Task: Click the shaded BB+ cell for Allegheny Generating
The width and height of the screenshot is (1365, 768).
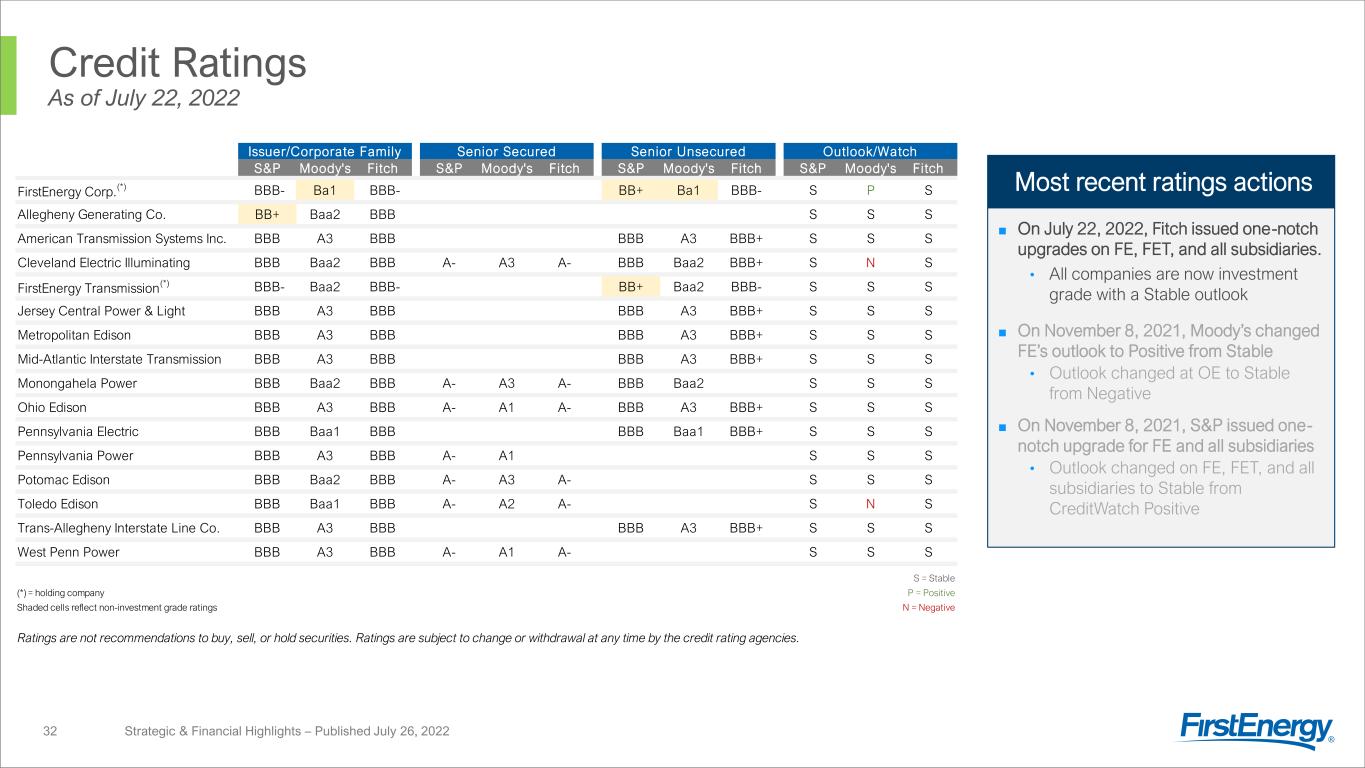Action: 267,214
